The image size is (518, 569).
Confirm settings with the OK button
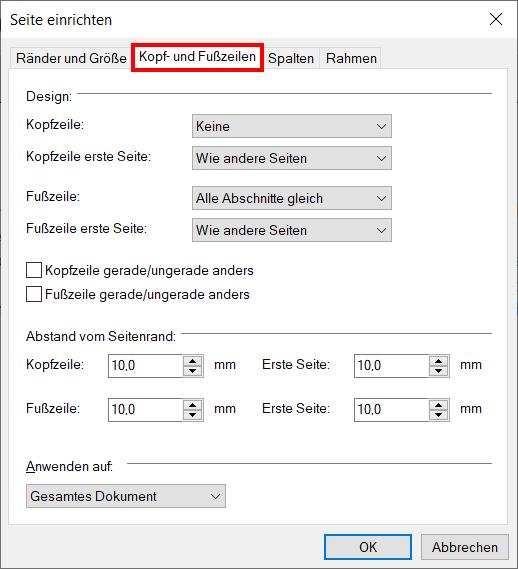coord(368,547)
